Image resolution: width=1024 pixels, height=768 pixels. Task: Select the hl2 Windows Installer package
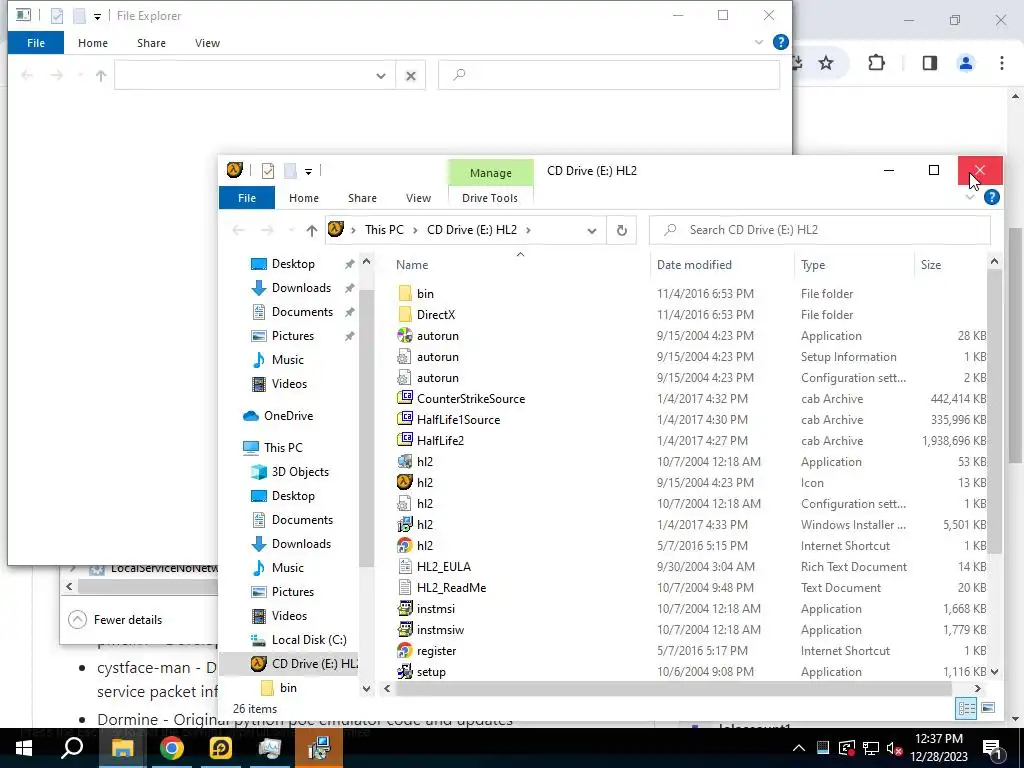[424, 524]
